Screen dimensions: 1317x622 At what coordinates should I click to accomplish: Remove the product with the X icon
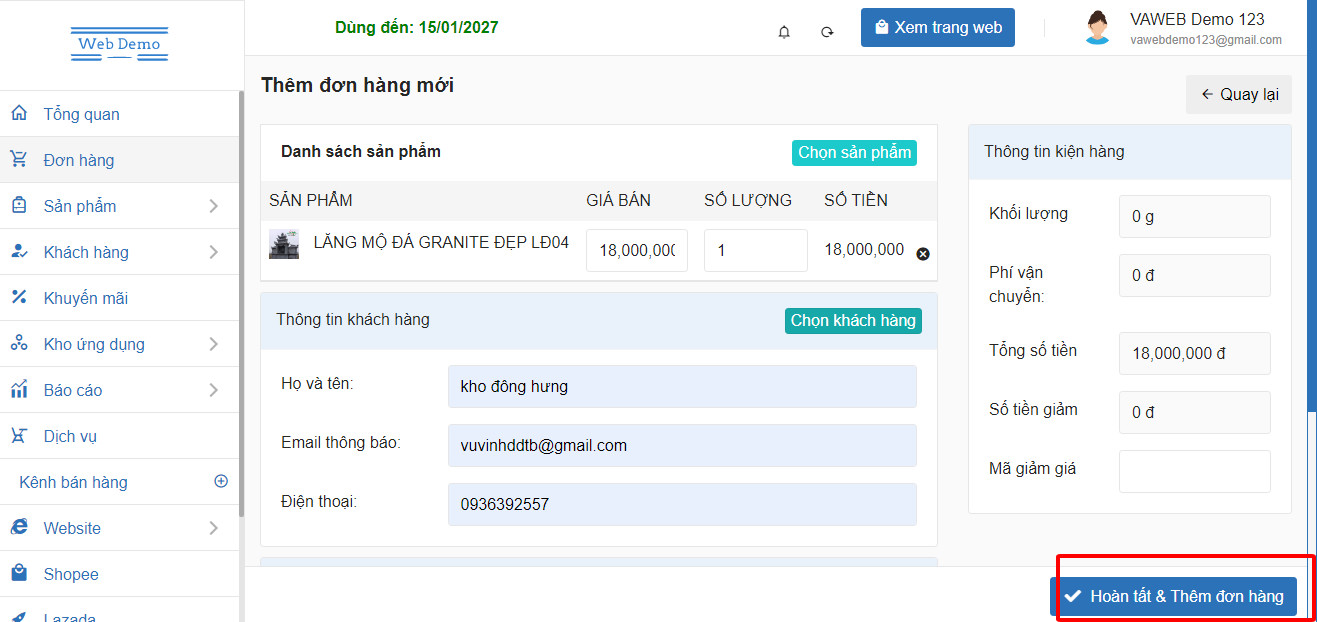(x=923, y=254)
